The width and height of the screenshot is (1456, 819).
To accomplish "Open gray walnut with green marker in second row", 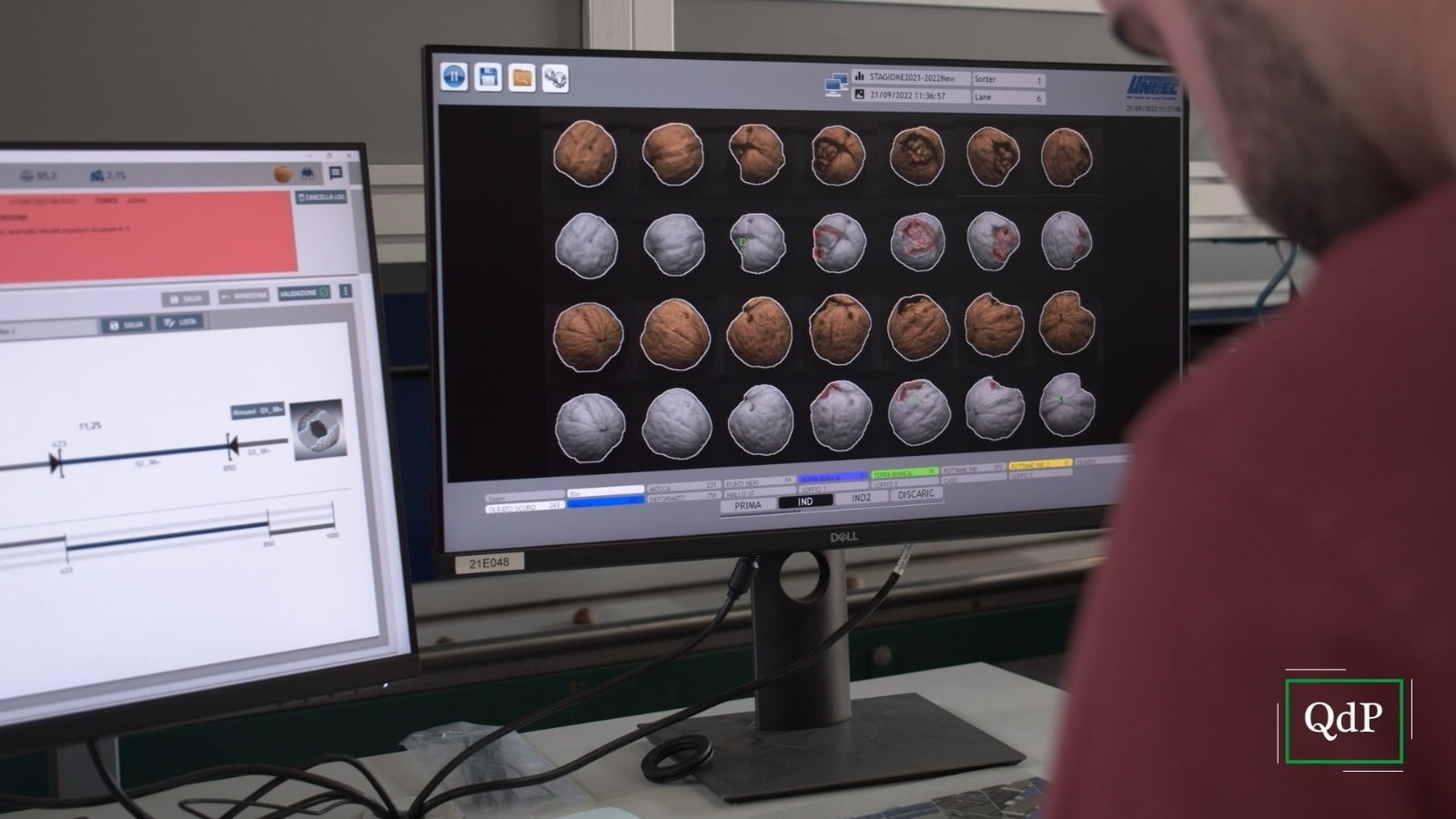I will (x=757, y=242).
